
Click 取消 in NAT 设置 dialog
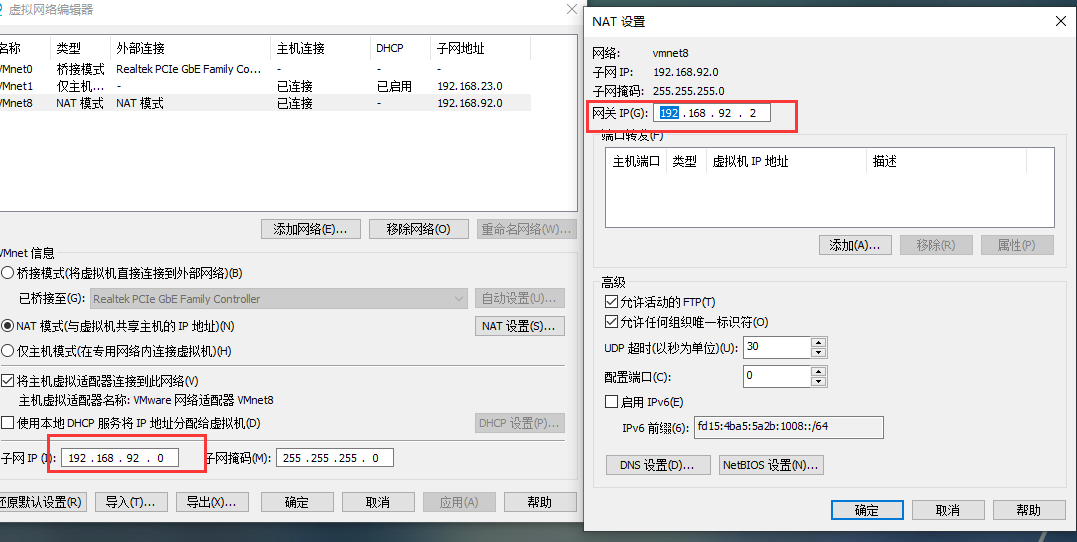(948, 510)
